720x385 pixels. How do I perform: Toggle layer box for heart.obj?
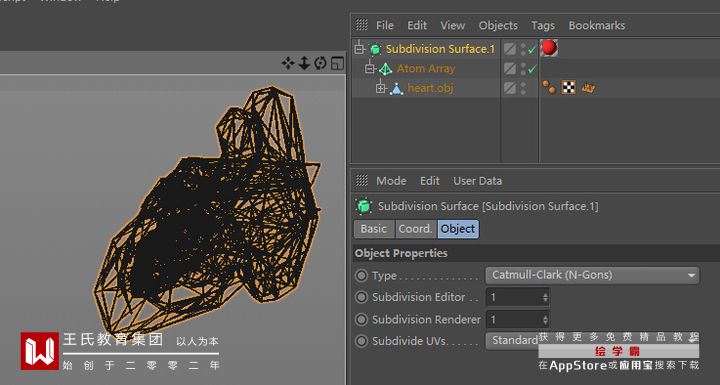click(x=510, y=88)
